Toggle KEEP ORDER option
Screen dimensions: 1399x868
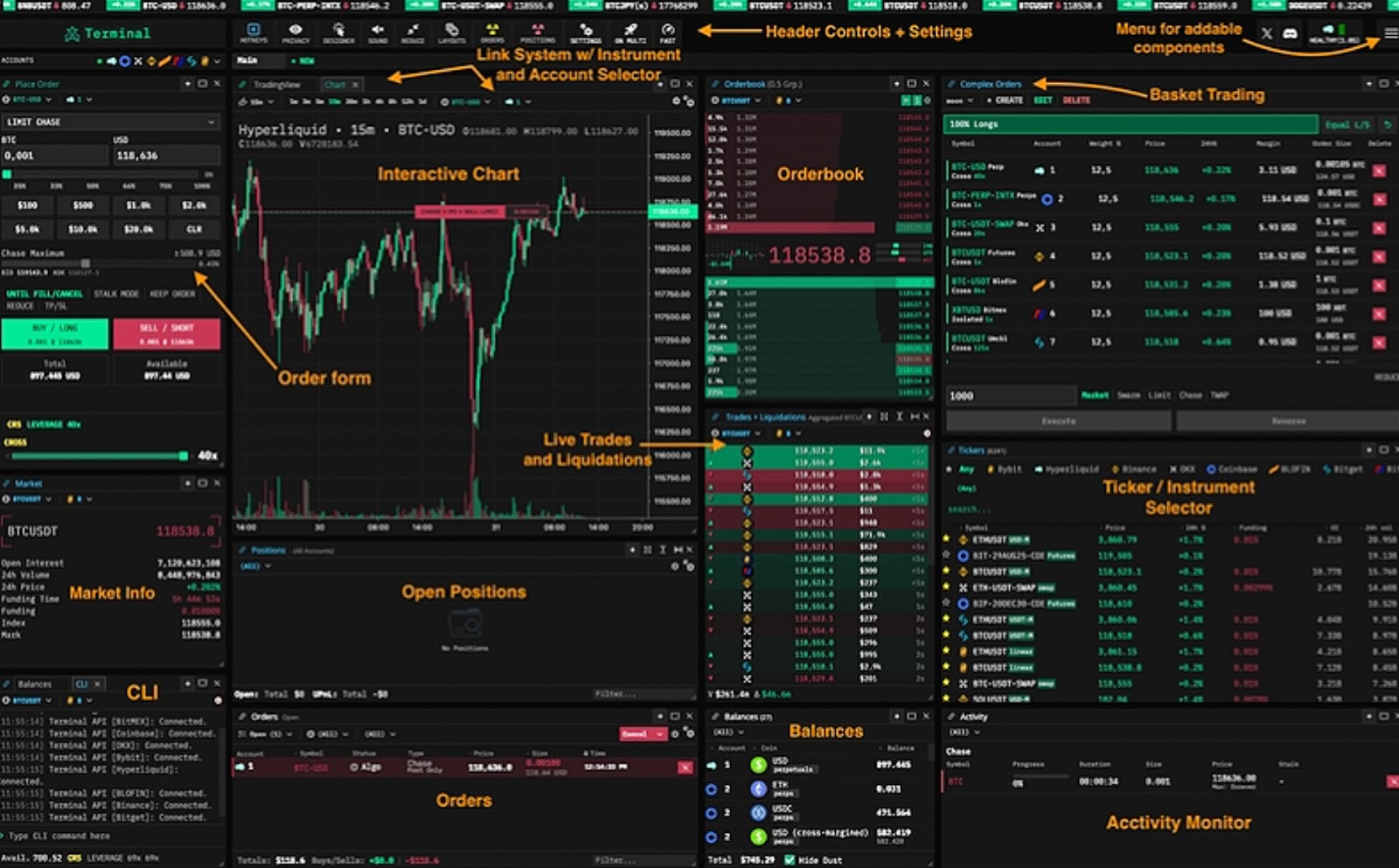[x=172, y=294]
